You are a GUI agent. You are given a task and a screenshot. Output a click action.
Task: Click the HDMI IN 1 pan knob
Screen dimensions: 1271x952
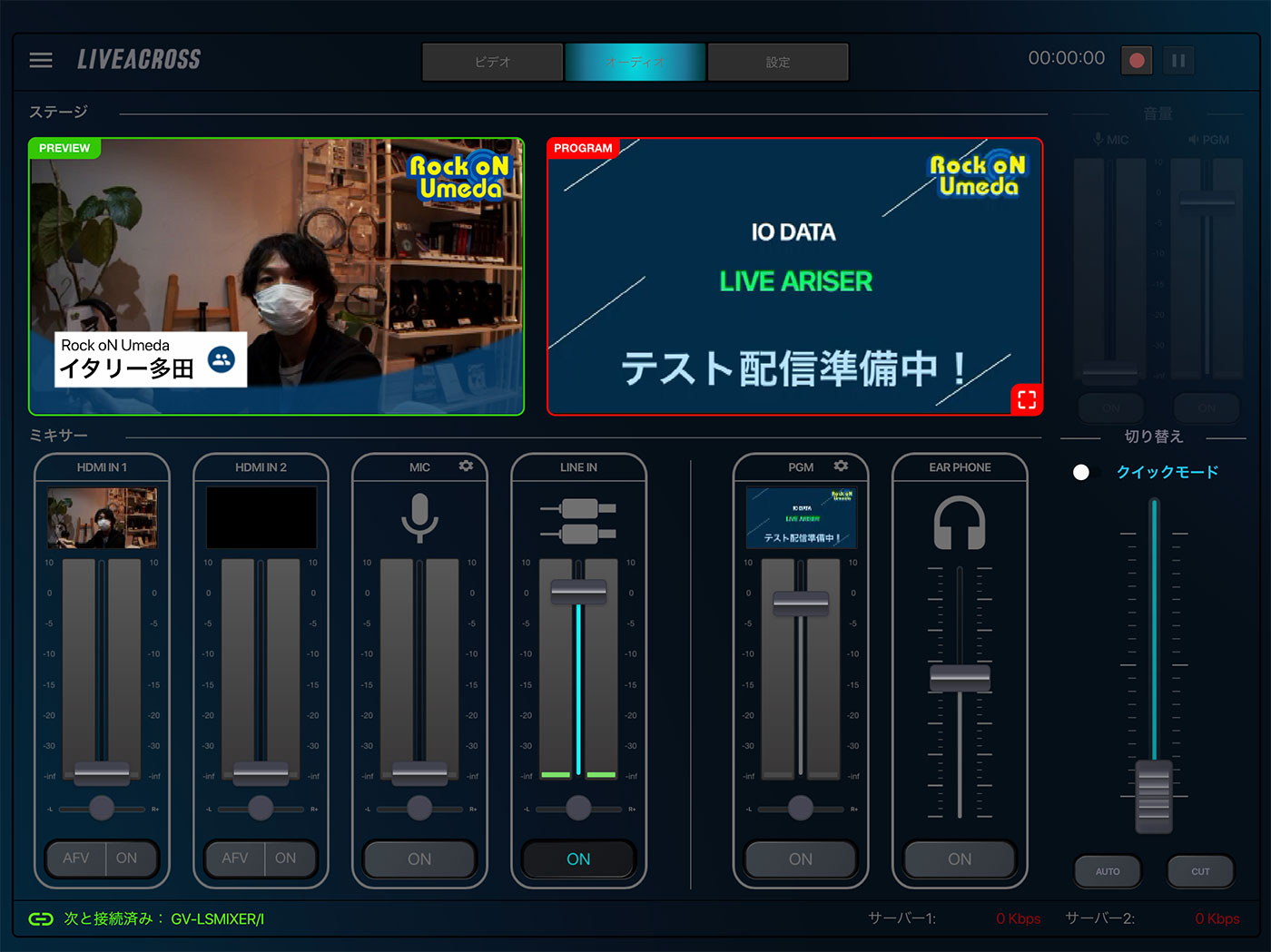pos(102,808)
